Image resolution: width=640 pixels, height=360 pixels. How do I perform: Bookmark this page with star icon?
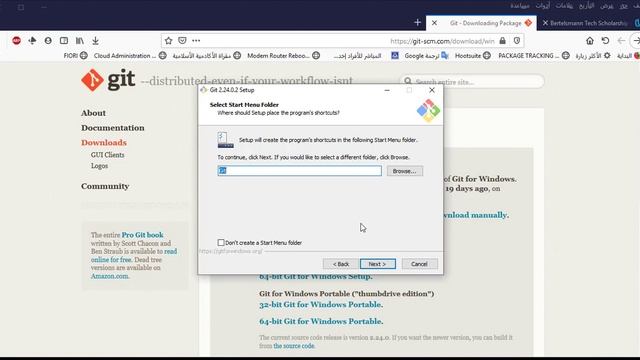(168, 40)
